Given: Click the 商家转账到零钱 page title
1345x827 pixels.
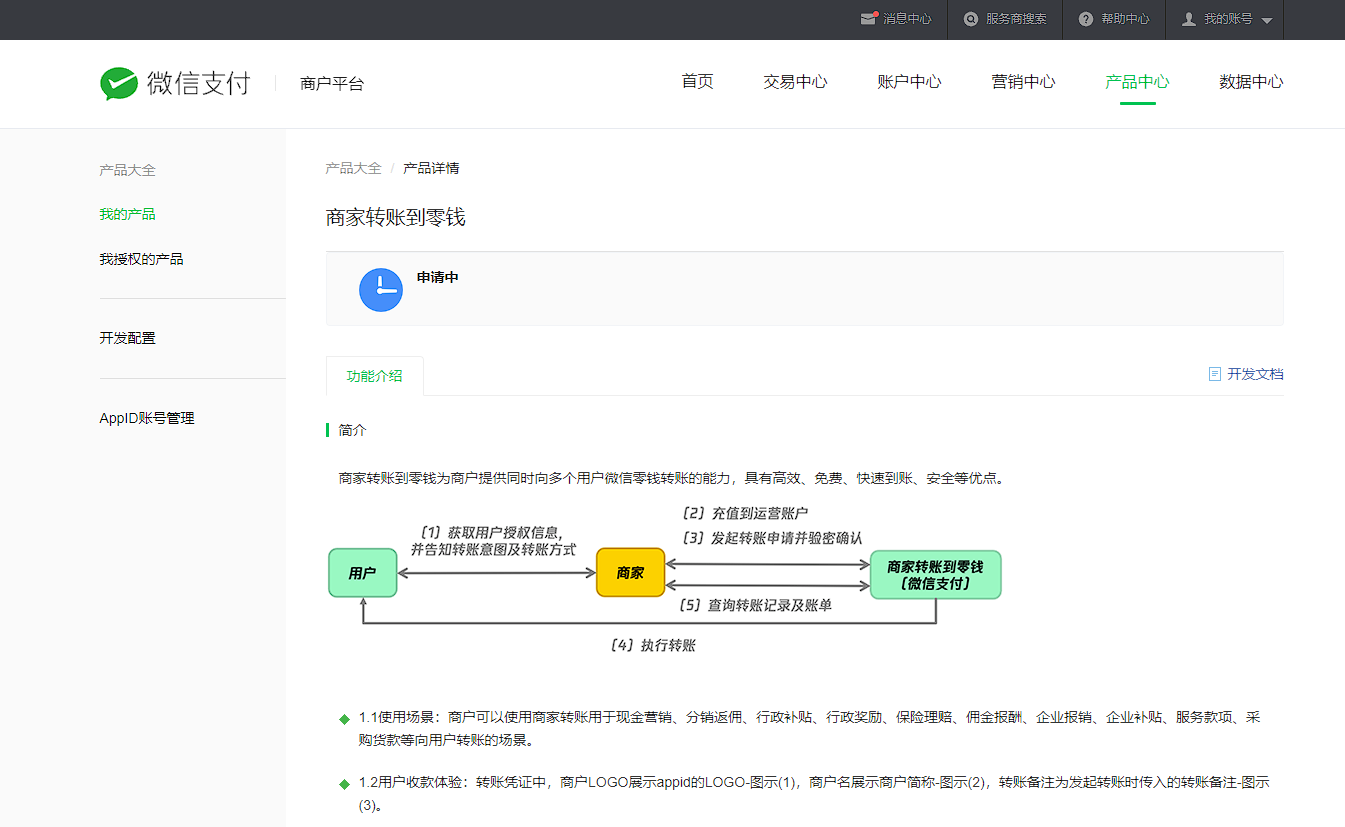Looking at the screenshot, I should [x=396, y=217].
